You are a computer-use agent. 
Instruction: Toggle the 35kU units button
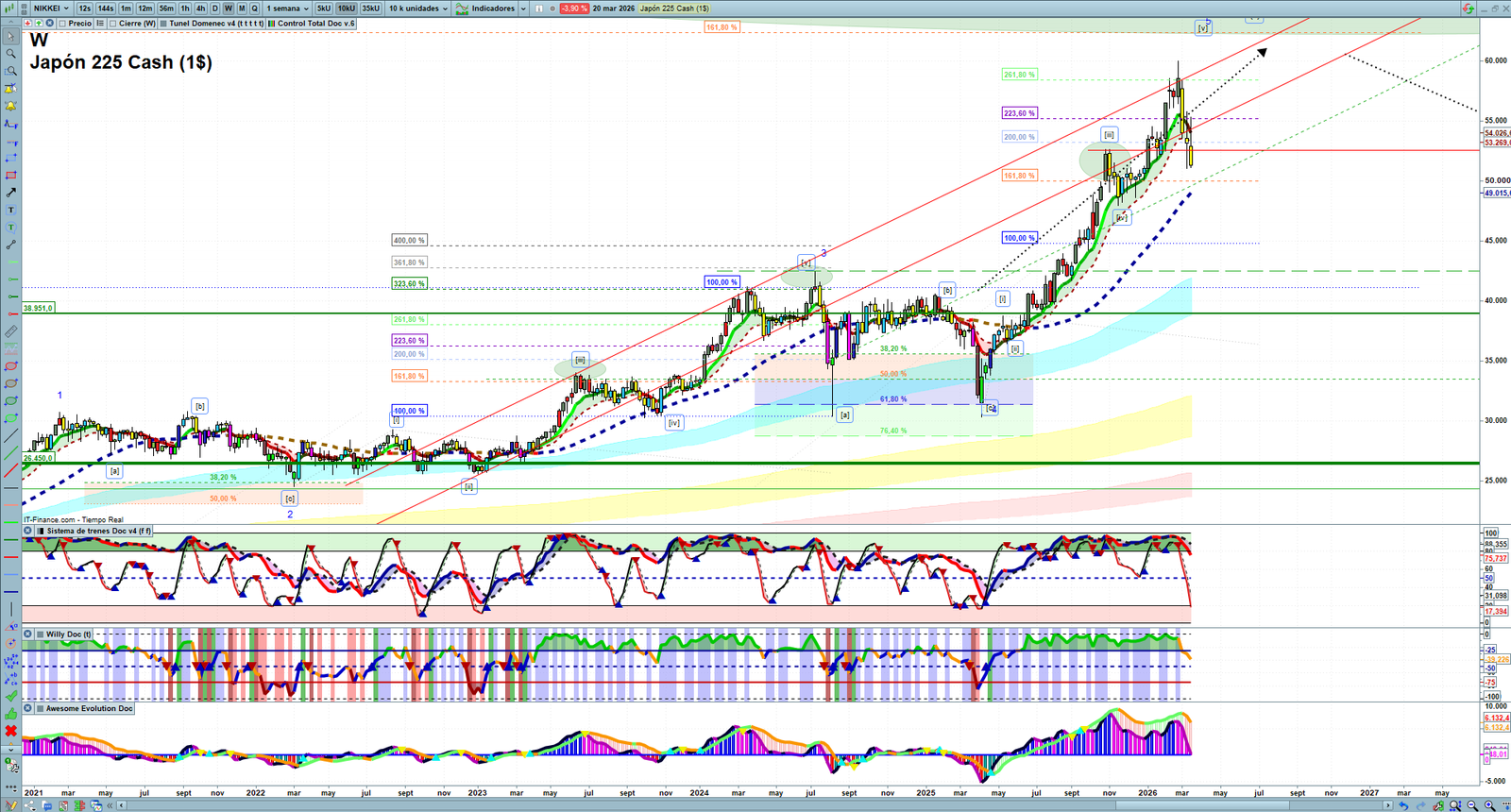click(x=371, y=8)
